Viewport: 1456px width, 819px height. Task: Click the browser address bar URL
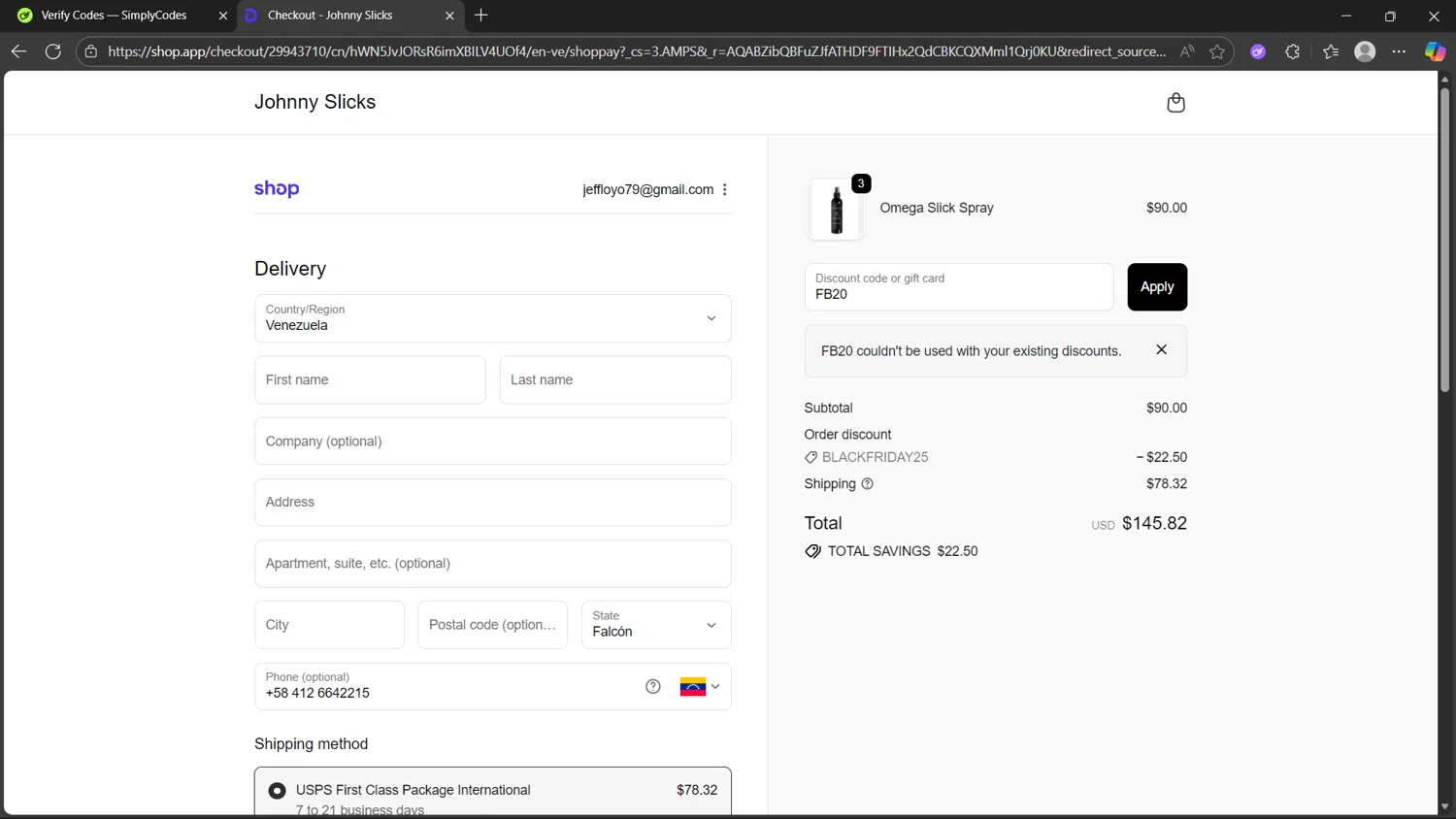click(x=637, y=51)
